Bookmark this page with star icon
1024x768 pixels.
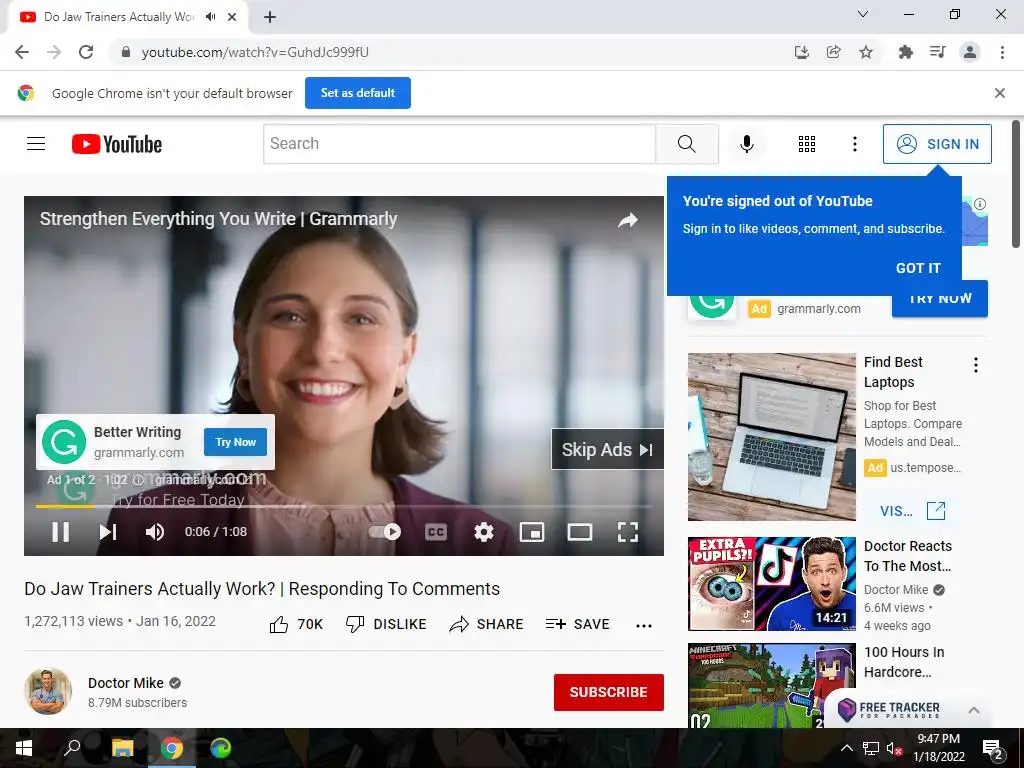coord(866,52)
